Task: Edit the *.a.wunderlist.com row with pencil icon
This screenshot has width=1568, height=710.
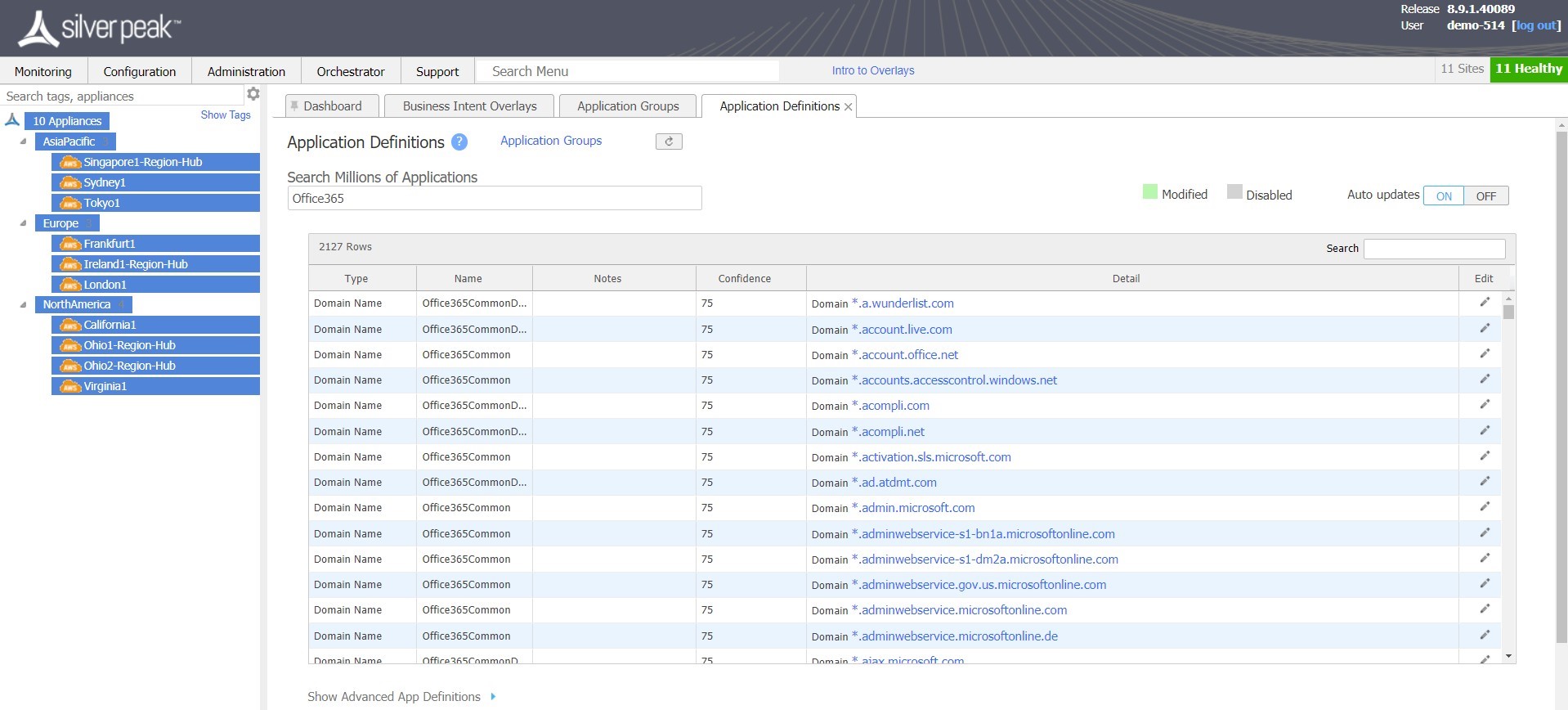Action: 1485,303
